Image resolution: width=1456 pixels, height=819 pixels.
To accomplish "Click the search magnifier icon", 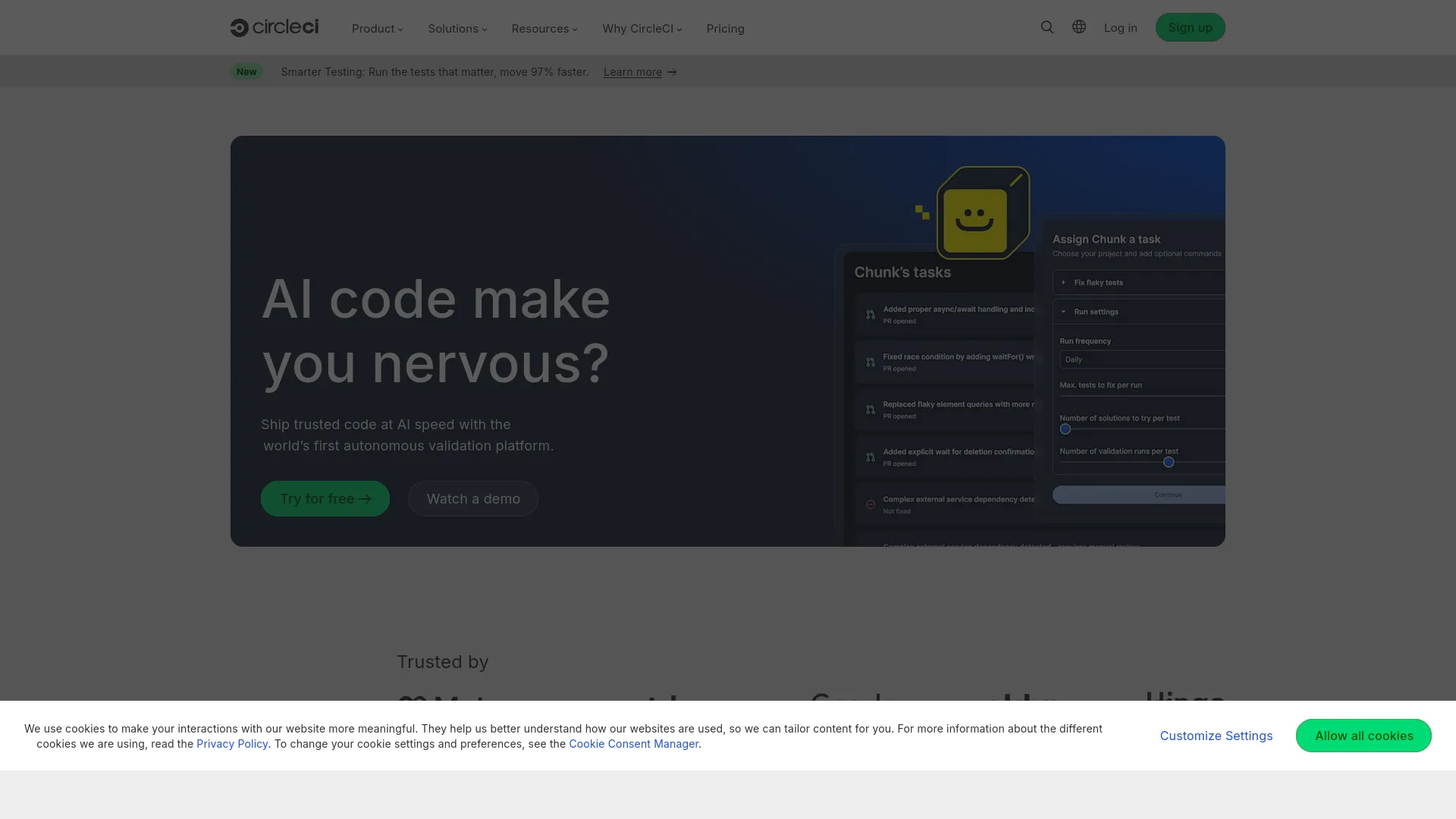I will pos(1047,27).
